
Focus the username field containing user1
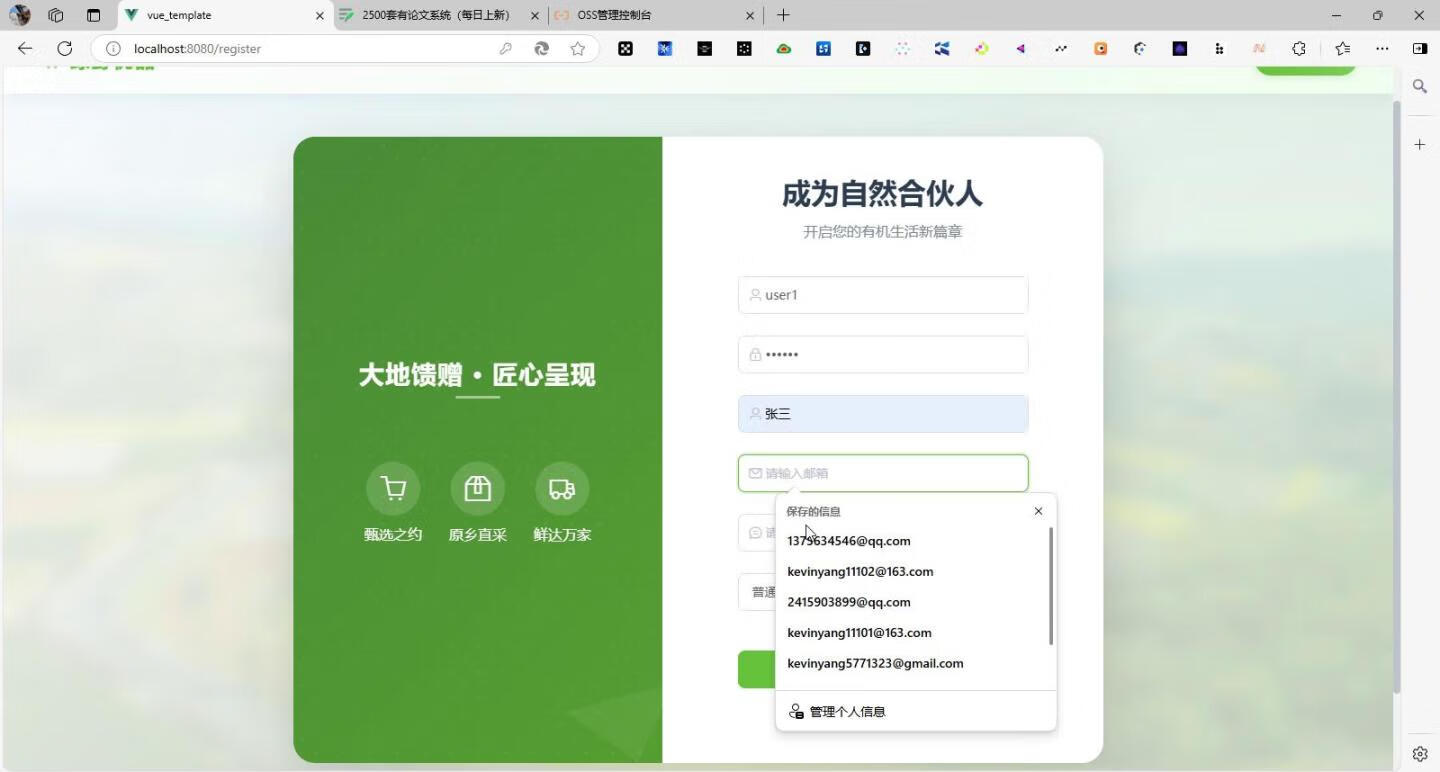(883, 295)
